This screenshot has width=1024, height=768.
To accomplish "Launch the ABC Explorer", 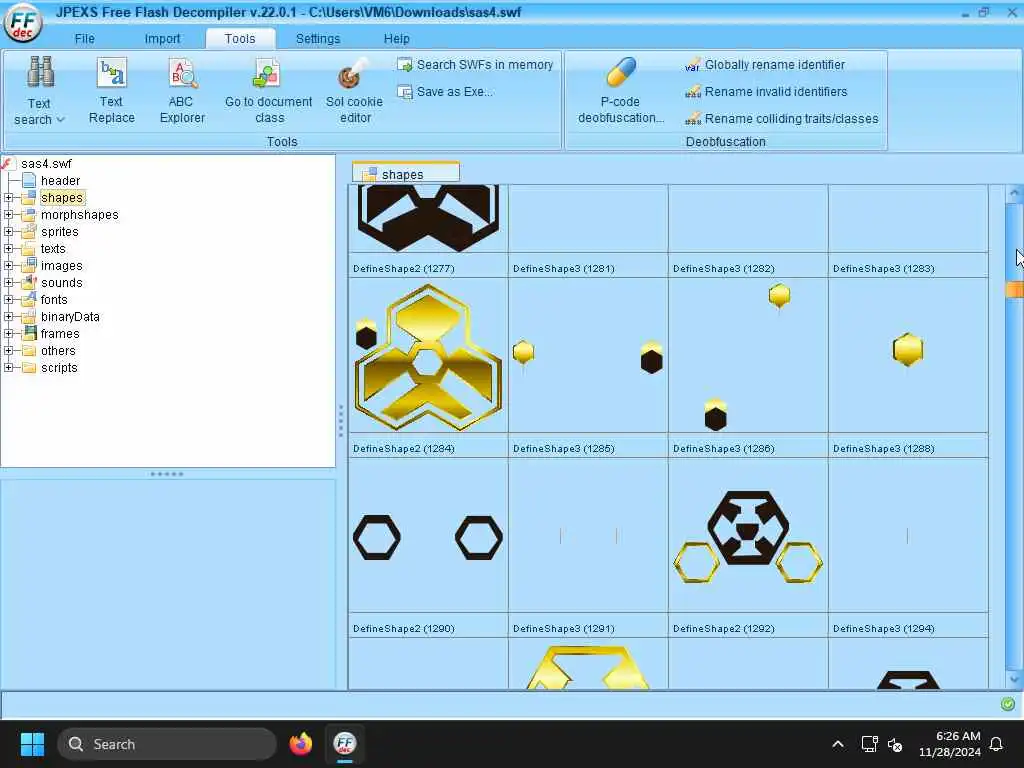I will (x=182, y=91).
